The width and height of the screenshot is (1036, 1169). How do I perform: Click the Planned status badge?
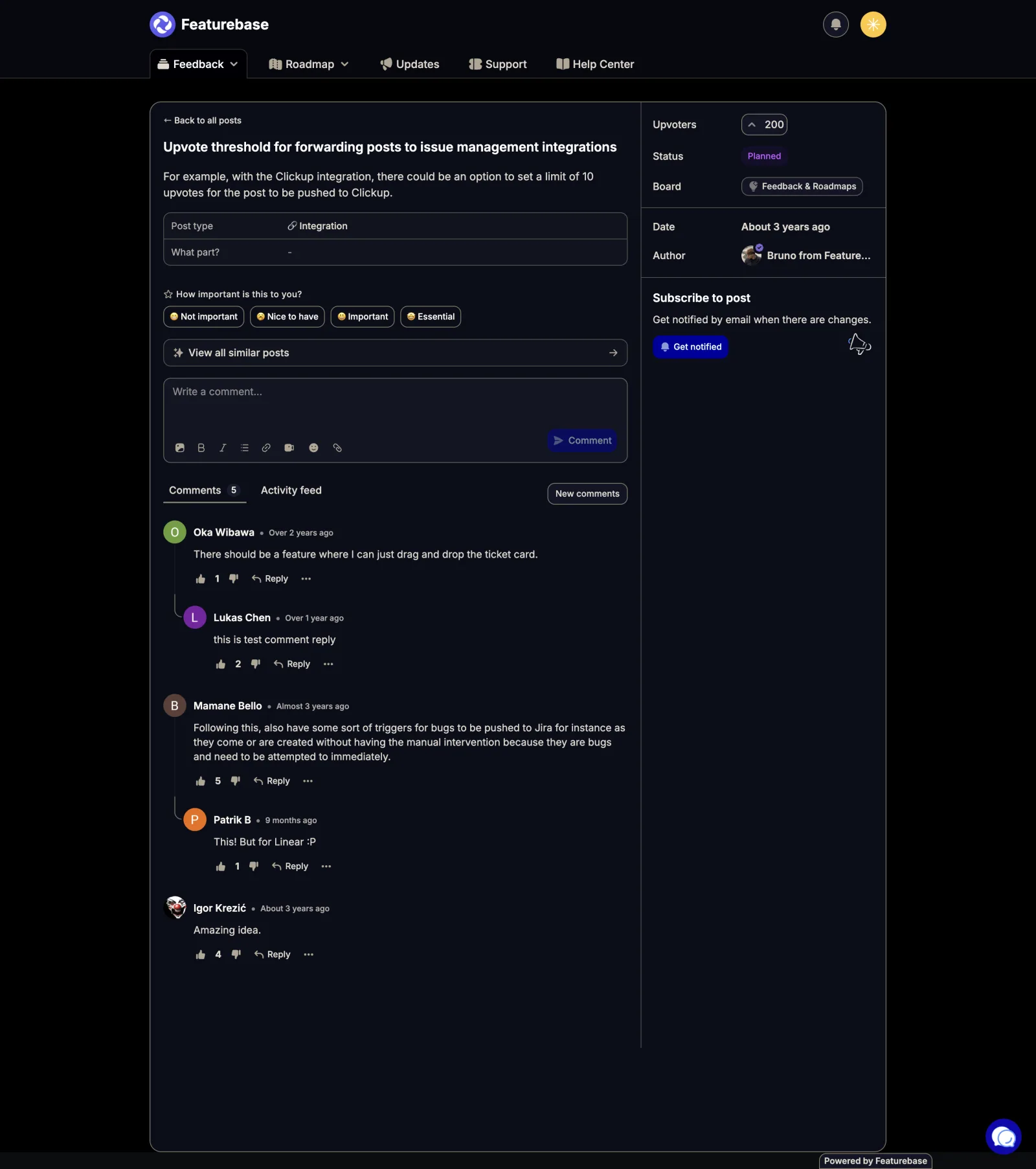click(764, 156)
